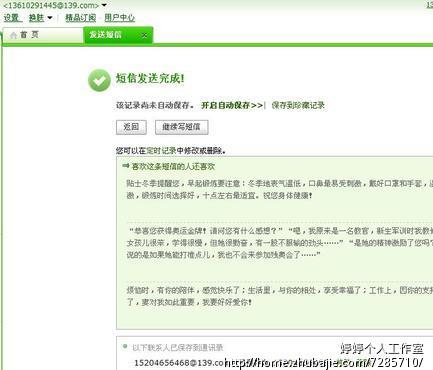Viewport: 433px width, 370px height.
Task: Click the email address 13610291445@139.com
Action: tap(51, 5)
